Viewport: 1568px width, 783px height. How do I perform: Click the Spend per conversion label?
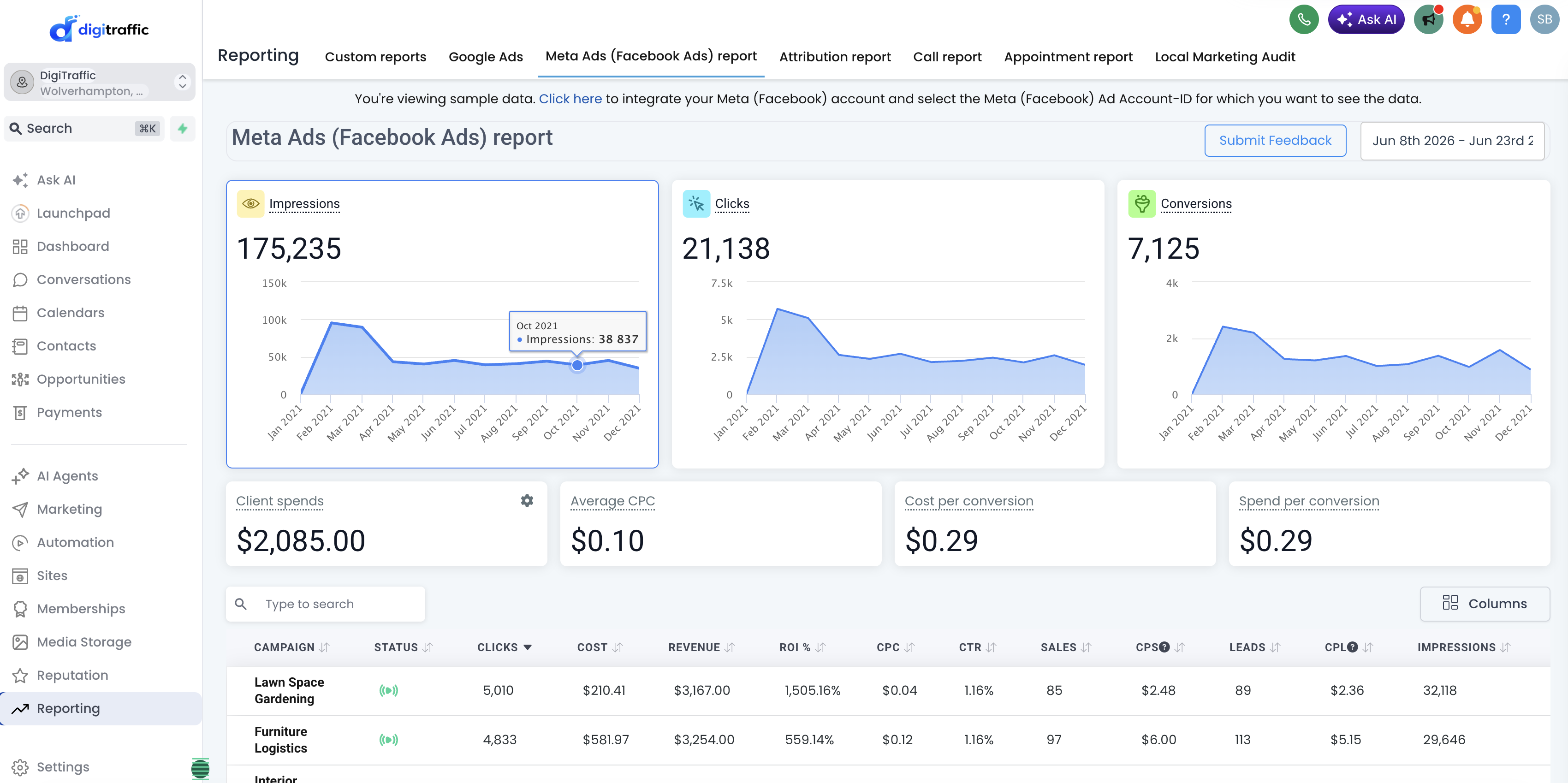tap(1309, 501)
